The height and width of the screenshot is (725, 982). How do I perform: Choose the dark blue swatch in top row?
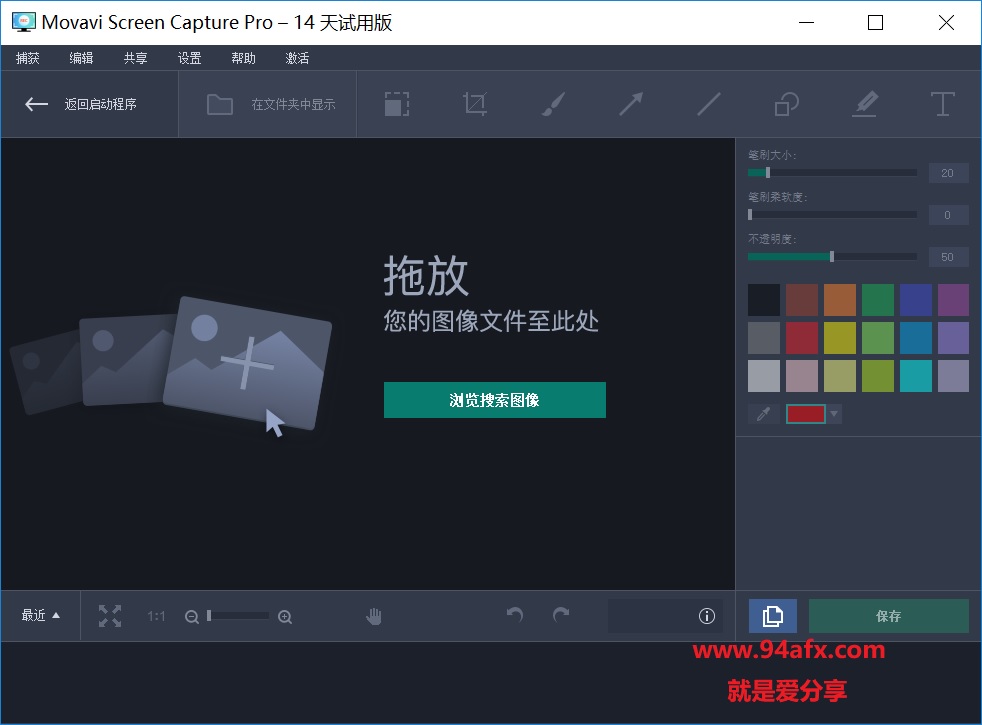click(916, 300)
